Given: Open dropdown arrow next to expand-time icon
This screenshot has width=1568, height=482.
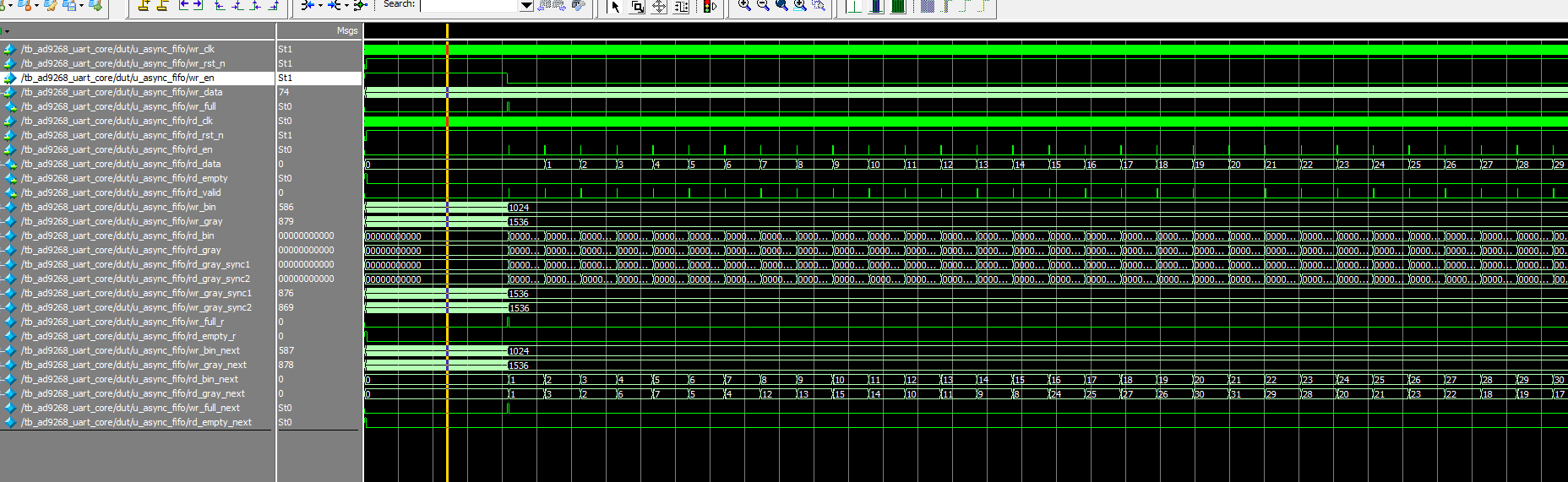Looking at the screenshot, I should (x=346, y=6).
